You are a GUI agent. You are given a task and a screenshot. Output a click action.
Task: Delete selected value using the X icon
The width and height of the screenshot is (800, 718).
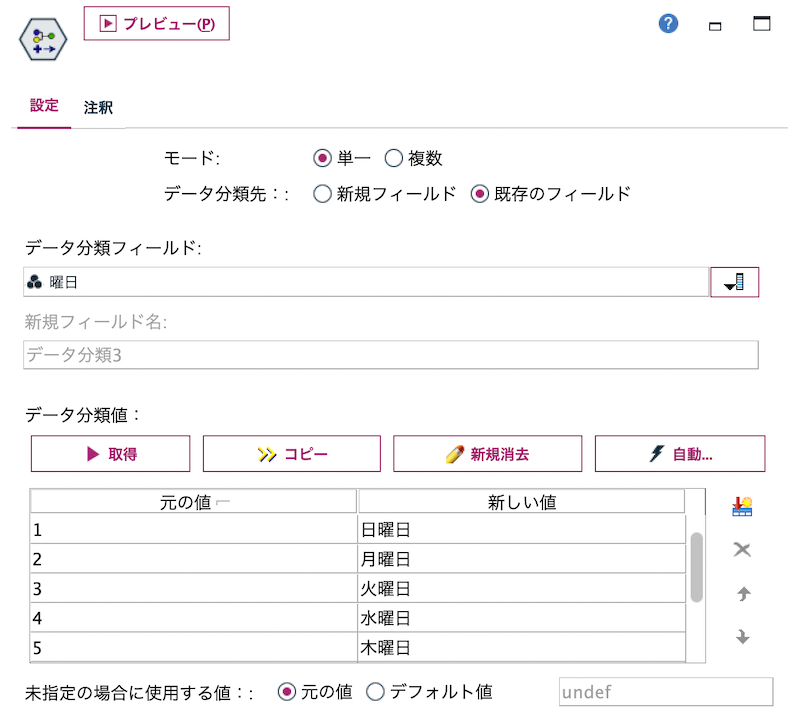pos(743,550)
